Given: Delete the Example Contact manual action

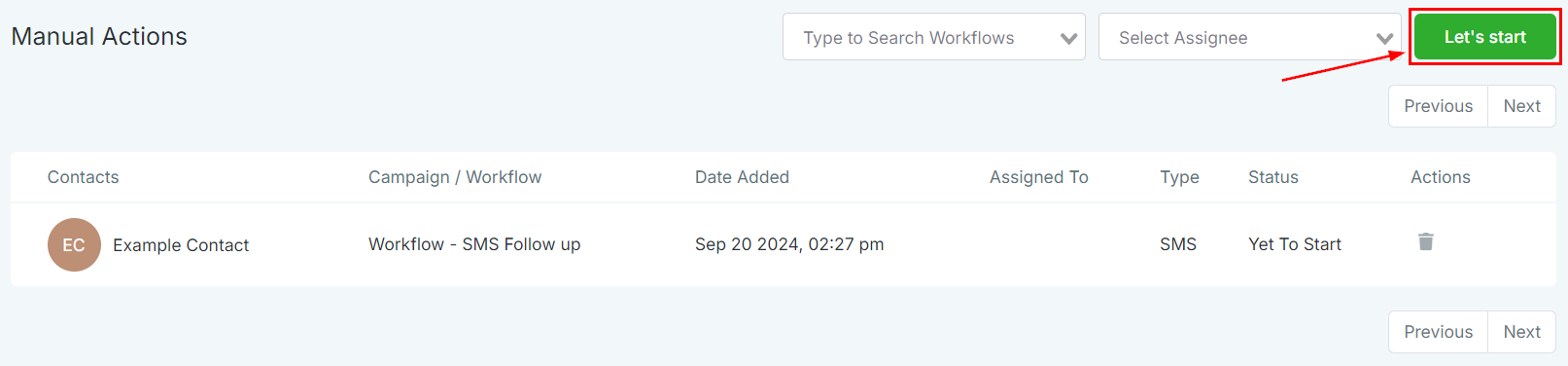Looking at the screenshot, I should click(1426, 241).
